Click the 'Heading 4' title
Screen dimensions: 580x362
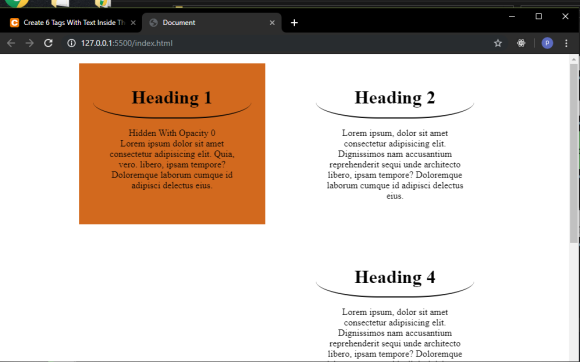tap(395, 277)
